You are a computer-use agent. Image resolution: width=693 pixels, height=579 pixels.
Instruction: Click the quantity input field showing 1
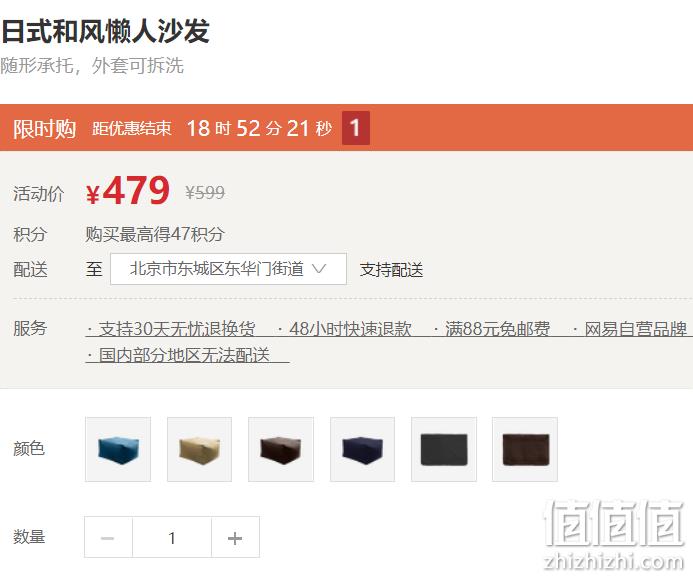coord(172,537)
